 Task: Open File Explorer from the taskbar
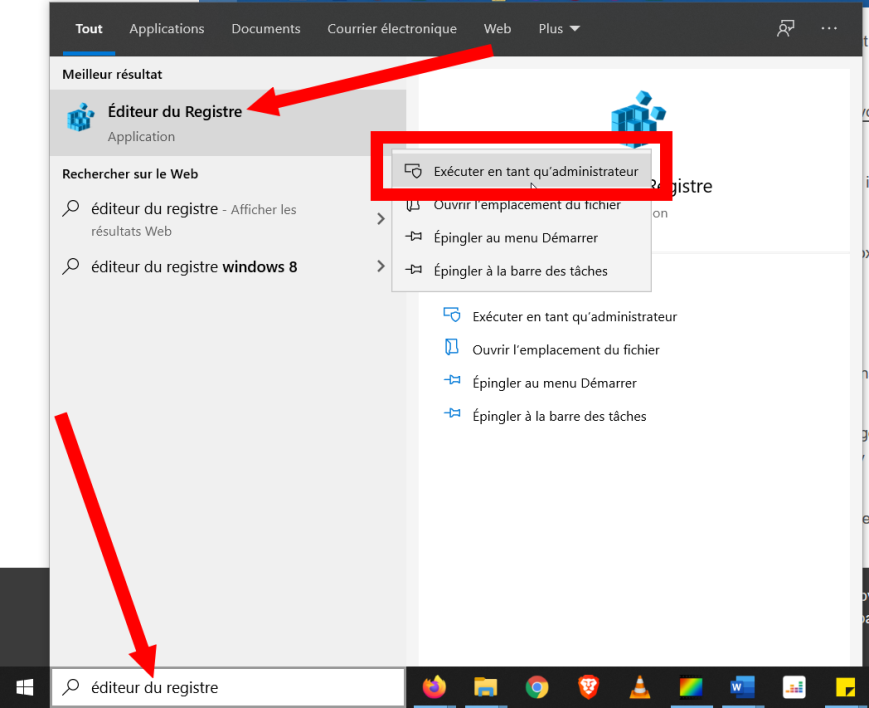point(486,687)
